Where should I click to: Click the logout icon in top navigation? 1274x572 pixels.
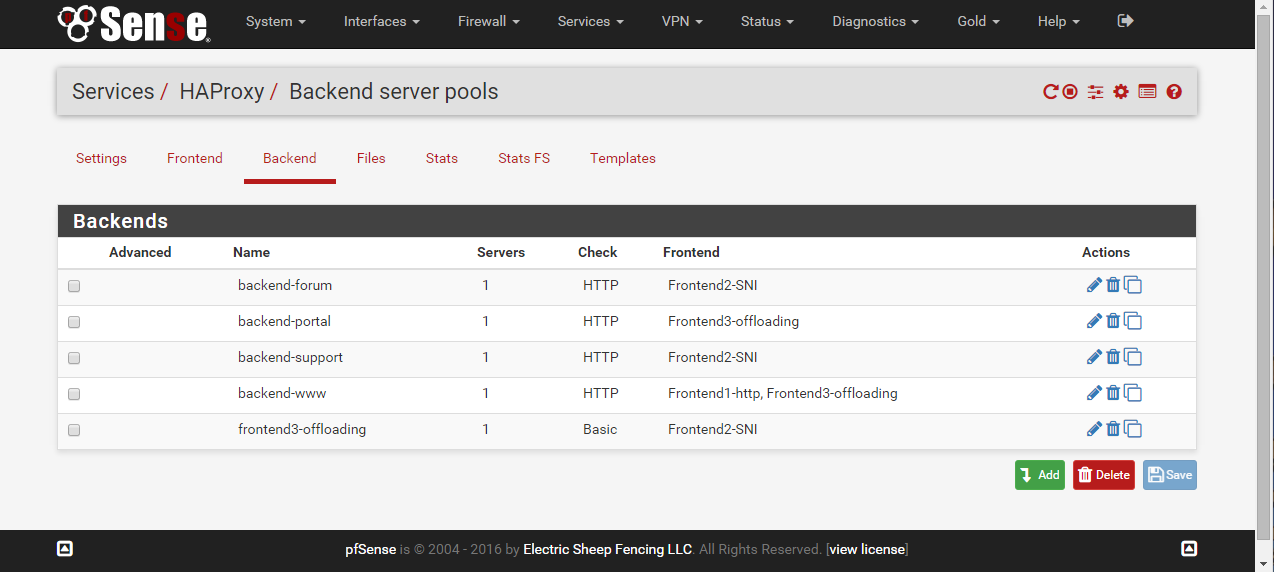1125,20
